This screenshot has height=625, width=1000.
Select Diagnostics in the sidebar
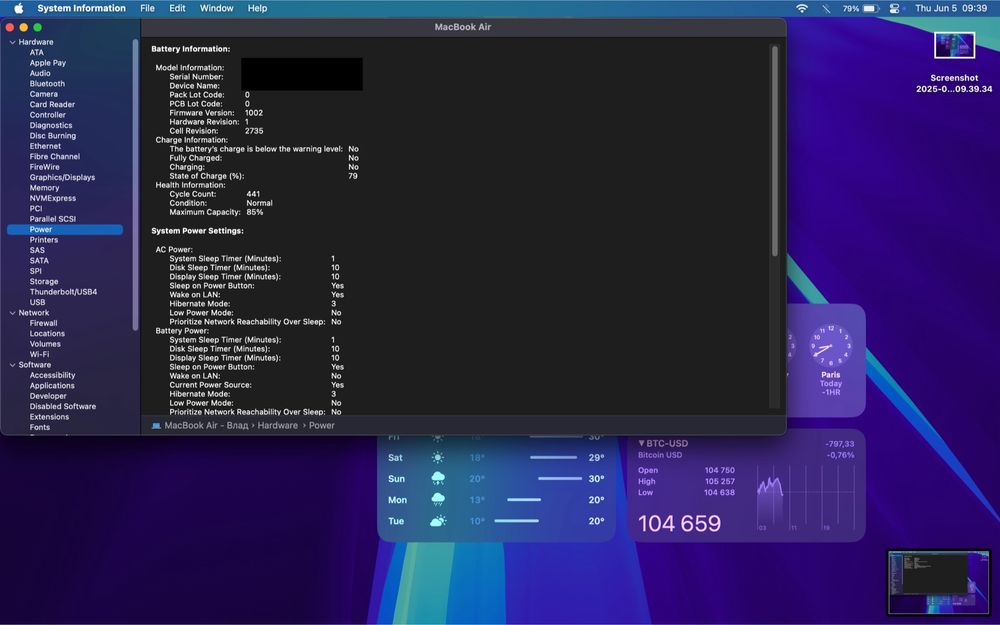pyautogui.click(x=50, y=125)
